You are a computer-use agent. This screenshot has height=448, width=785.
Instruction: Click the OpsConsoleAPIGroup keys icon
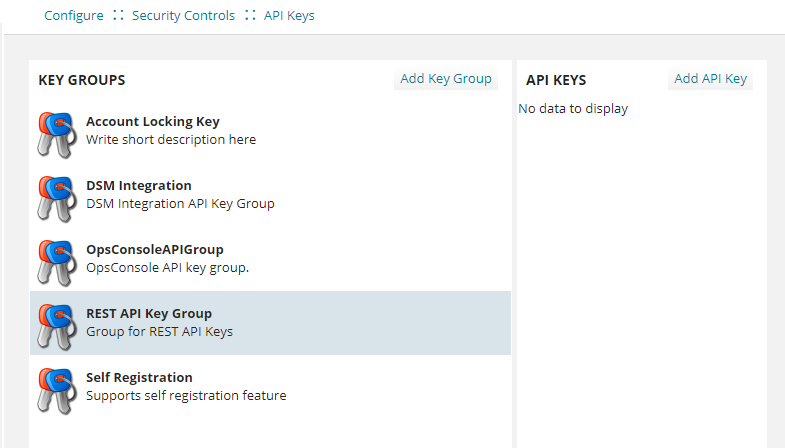tap(56, 262)
